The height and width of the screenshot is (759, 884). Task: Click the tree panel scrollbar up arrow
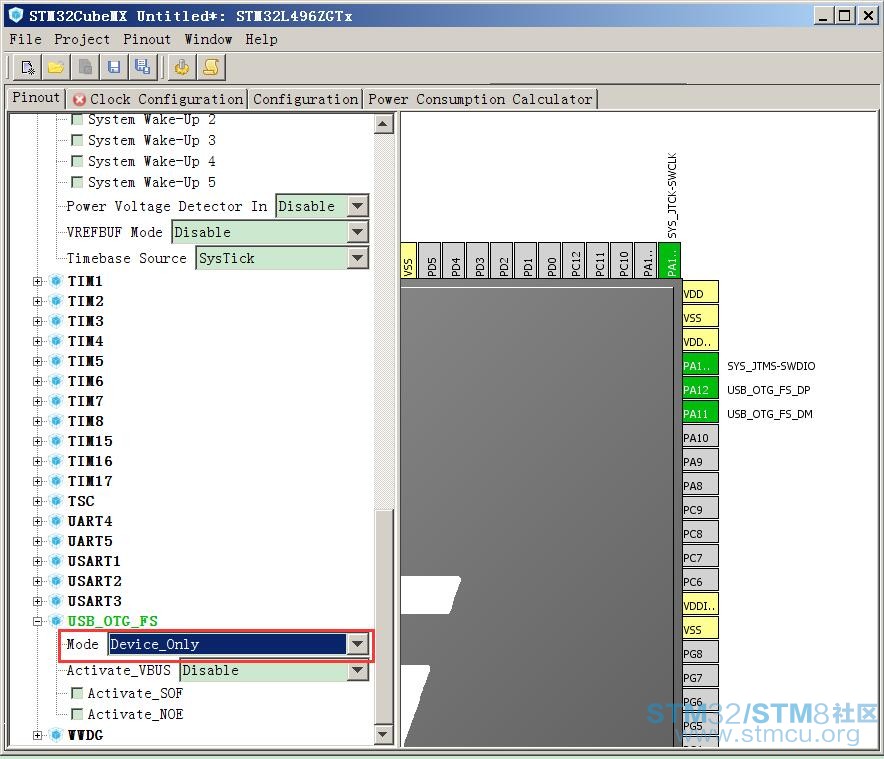click(x=383, y=124)
